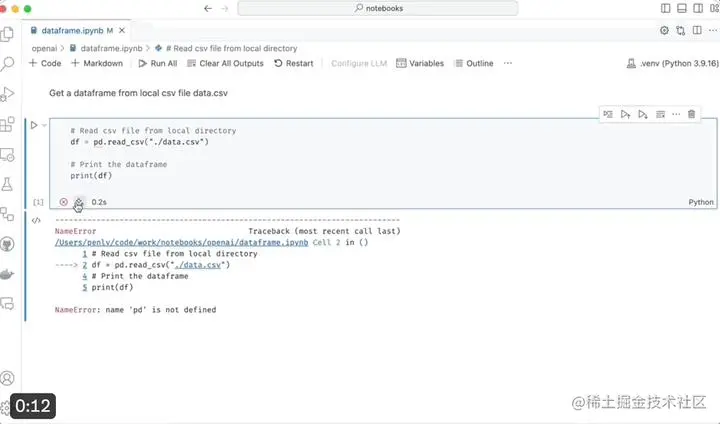720x424 pixels.
Task: Open the cell toolbar more actions ellipsis
Action: click(x=676, y=114)
